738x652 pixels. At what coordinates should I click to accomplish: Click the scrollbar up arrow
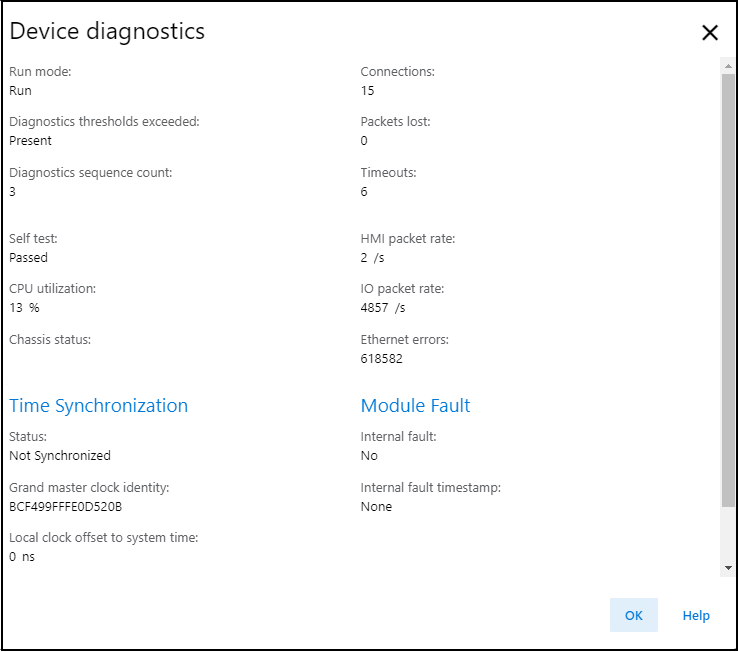(x=728, y=64)
